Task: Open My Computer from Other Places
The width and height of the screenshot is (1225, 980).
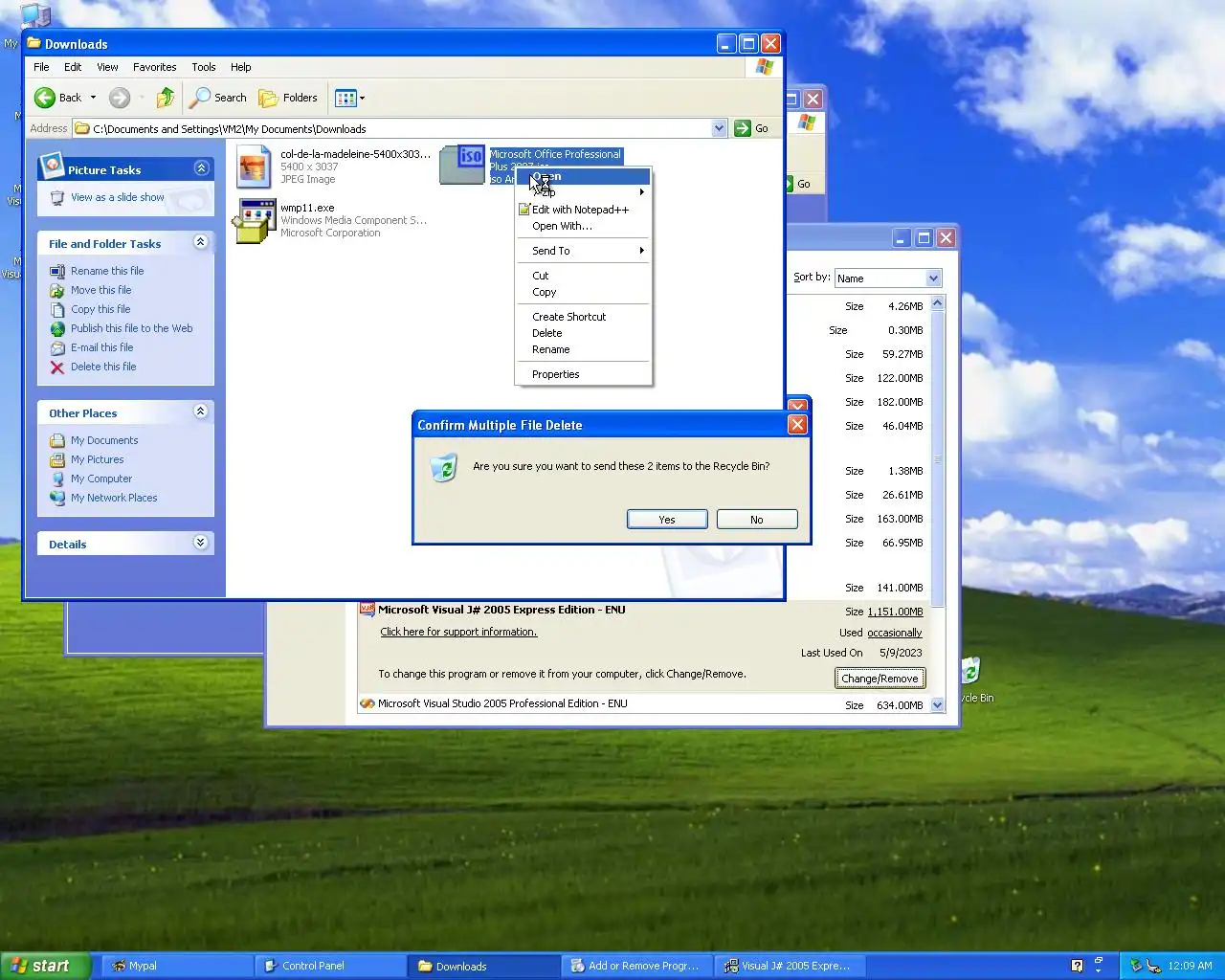Action: click(101, 479)
